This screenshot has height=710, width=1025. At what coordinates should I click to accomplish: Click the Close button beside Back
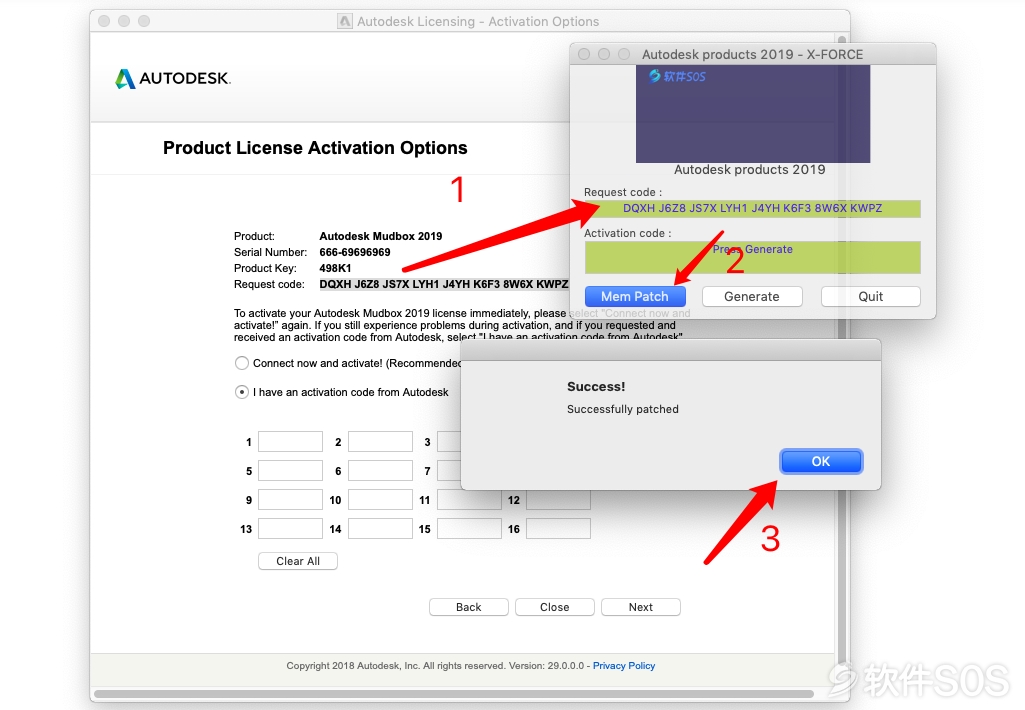pyautogui.click(x=555, y=607)
